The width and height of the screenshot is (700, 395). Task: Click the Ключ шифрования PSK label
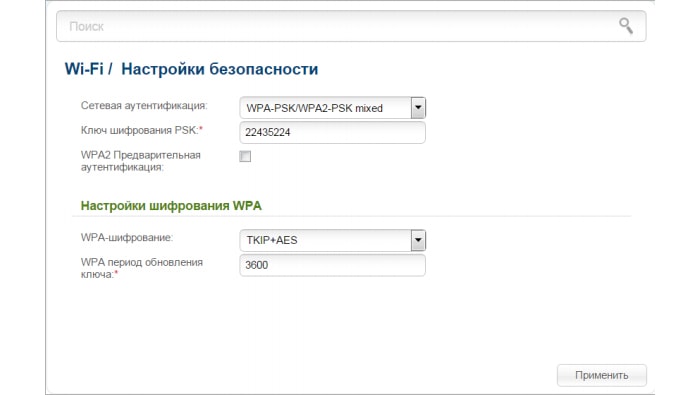[139, 130]
